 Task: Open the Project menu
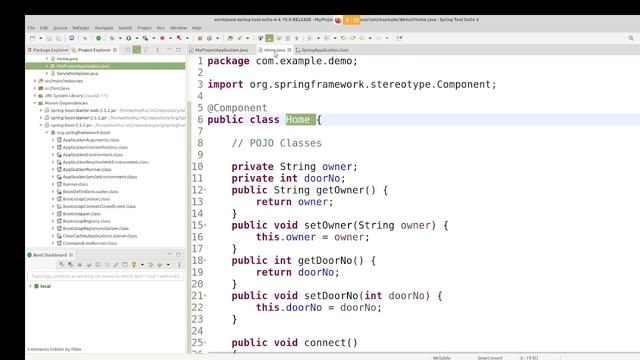pos(144,28)
